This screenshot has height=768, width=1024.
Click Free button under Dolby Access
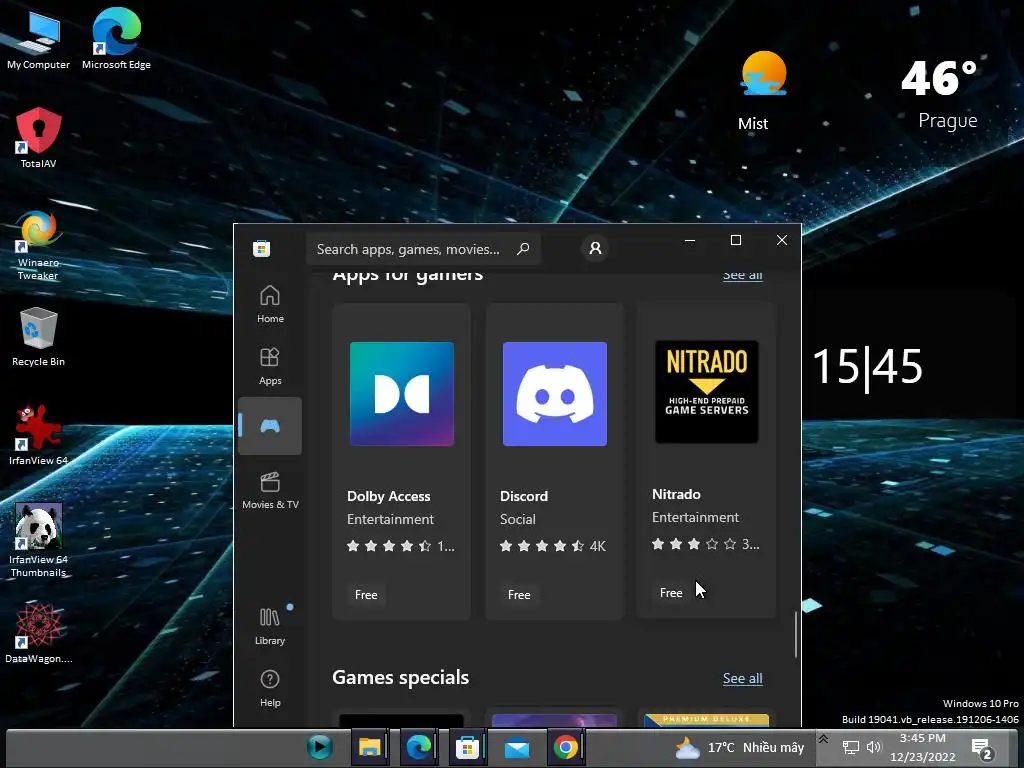(366, 594)
